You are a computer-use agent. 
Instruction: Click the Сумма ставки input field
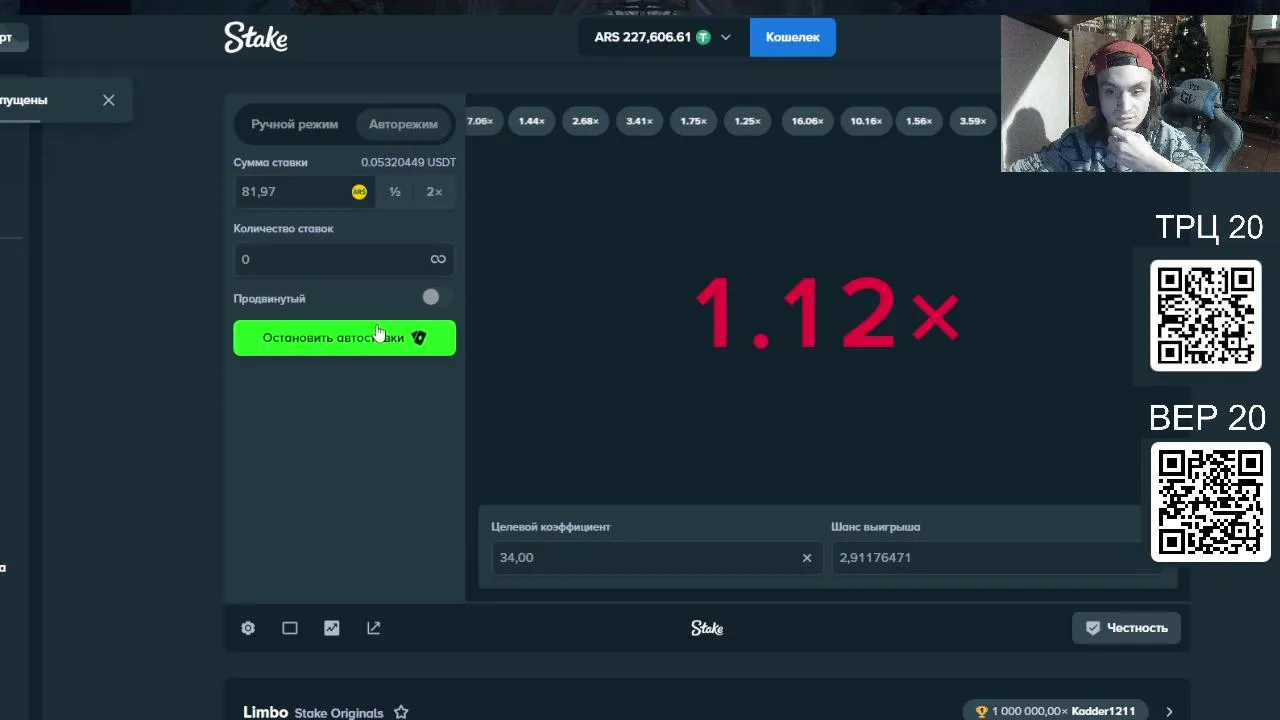point(304,192)
